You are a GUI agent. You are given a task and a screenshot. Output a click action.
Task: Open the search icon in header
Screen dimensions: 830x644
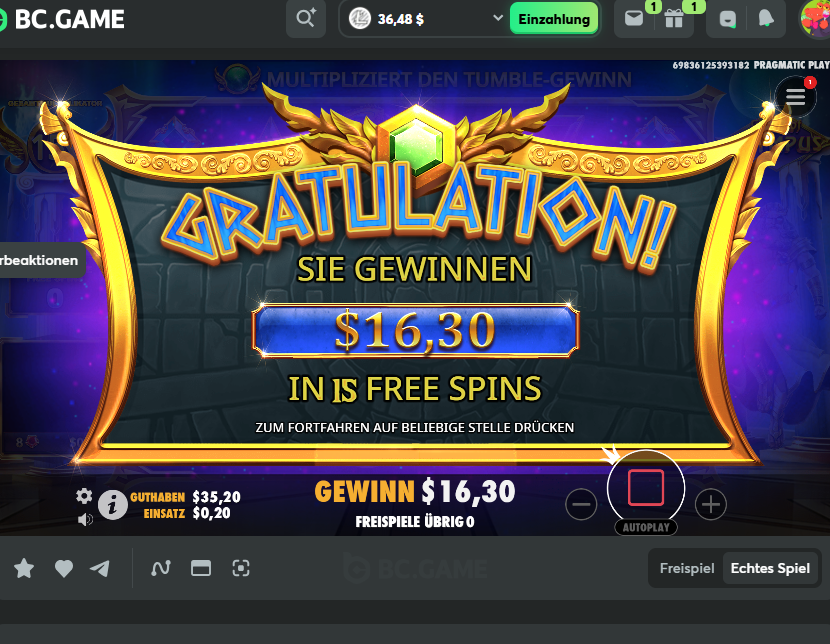pos(306,19)
